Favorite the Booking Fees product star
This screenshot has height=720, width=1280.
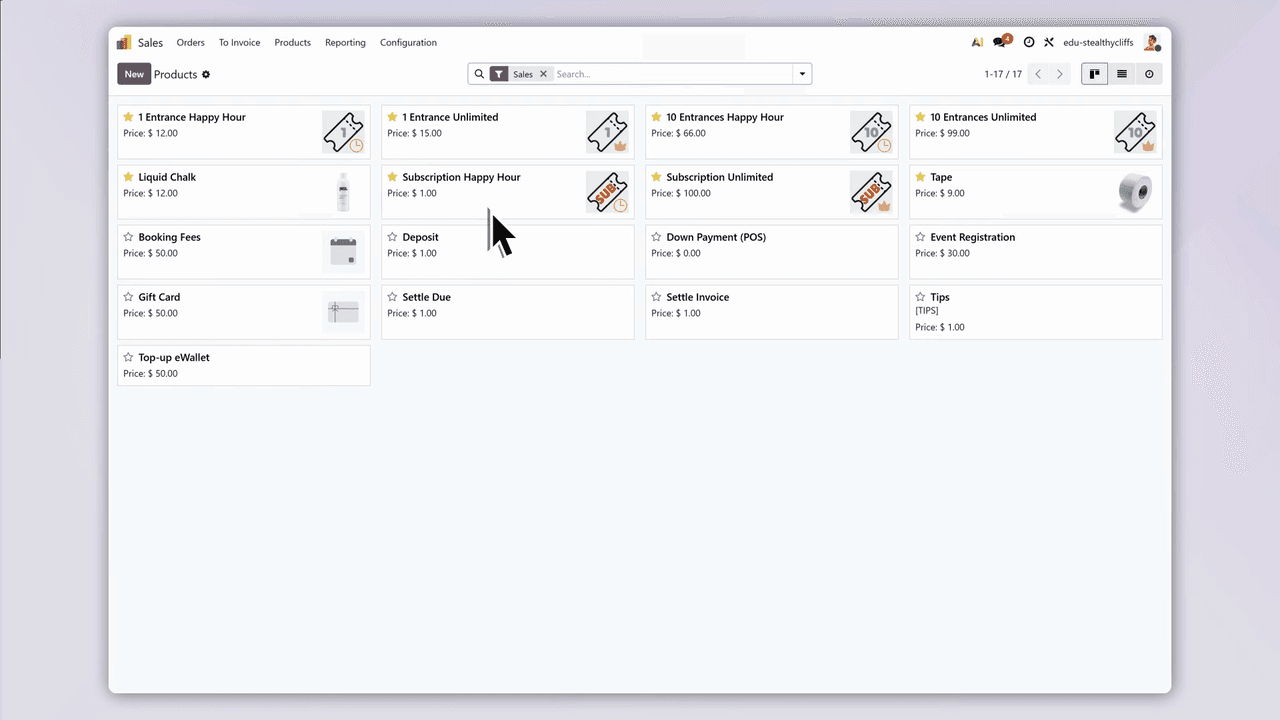(128, 237)
